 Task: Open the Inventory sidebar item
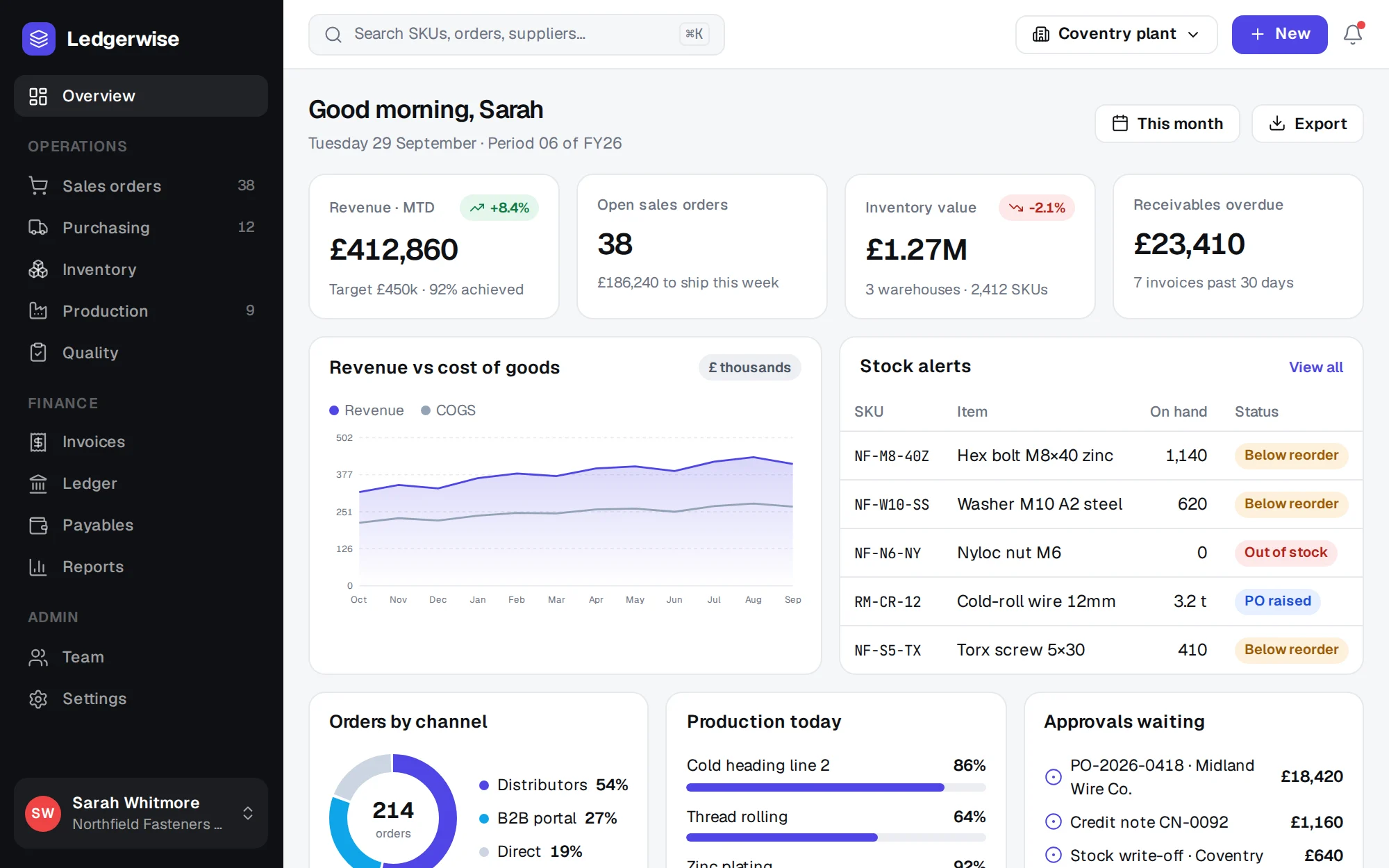tap(141, 269)
